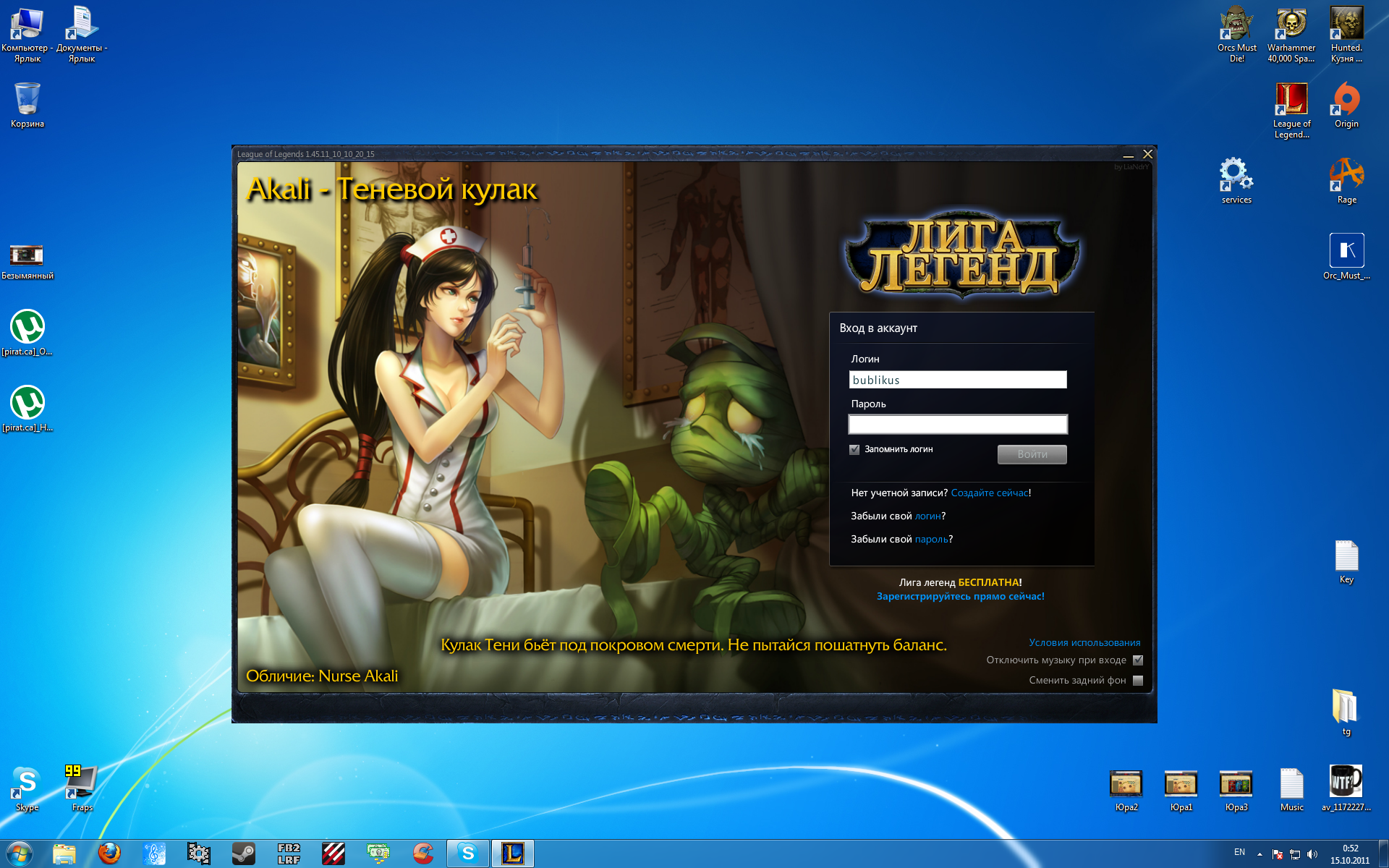Select League of Legends taskbar button

point(512,854)
